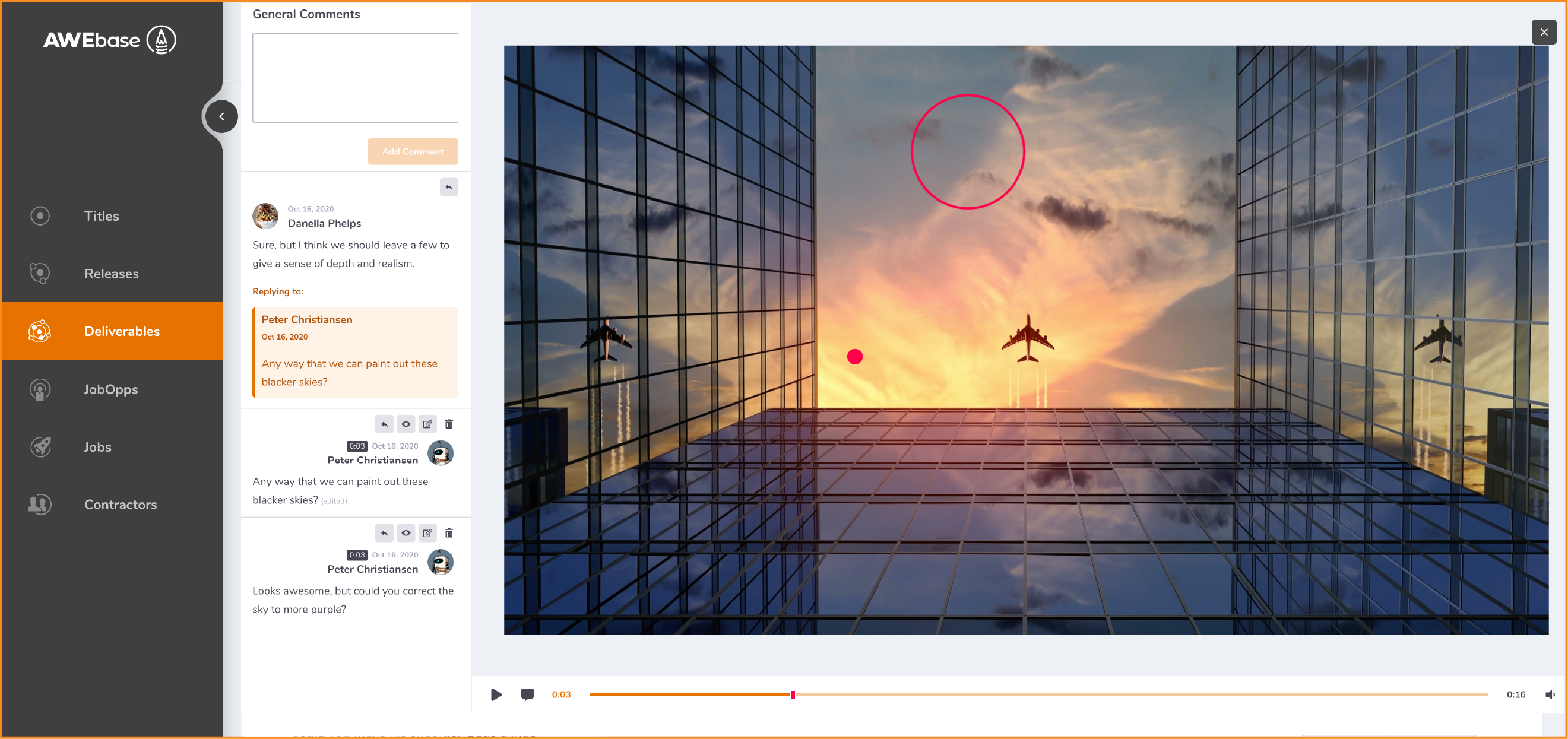Click the comment bubble icon beside play
The image size is (1568, 739).
[x=527, y=694]
